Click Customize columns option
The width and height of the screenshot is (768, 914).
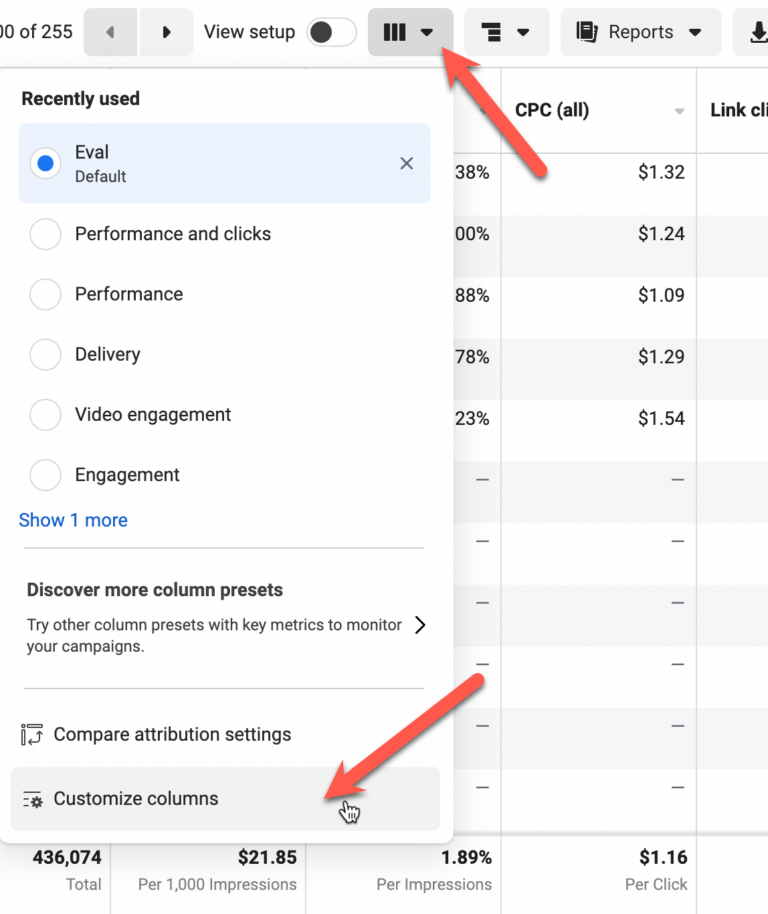(x=136, y=799)
